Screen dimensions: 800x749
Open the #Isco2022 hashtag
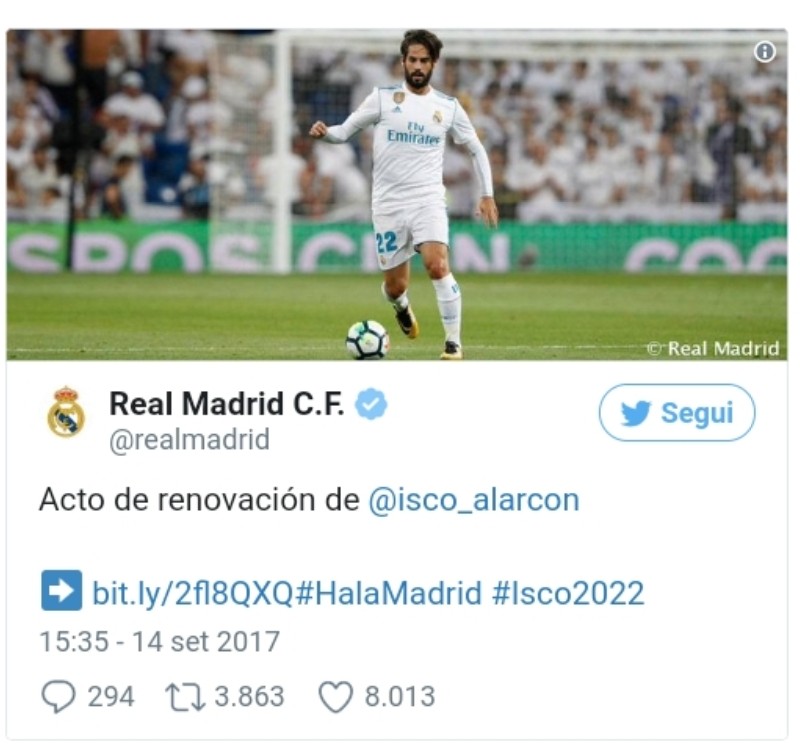[568, 593]
